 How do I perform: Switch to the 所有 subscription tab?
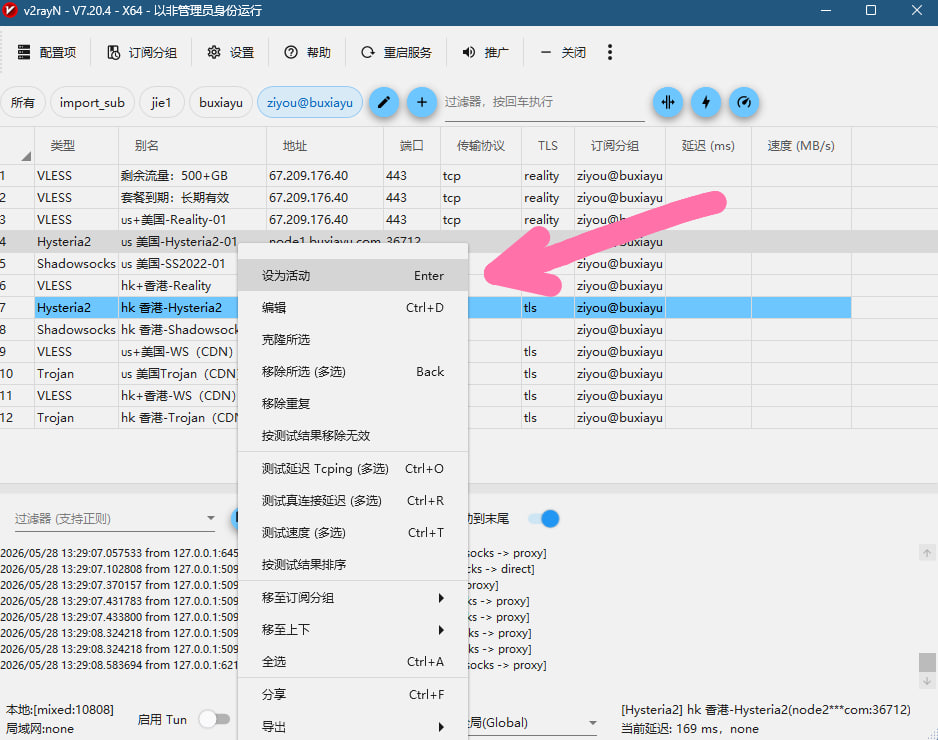pyautogui.click(x=23, y=102)
